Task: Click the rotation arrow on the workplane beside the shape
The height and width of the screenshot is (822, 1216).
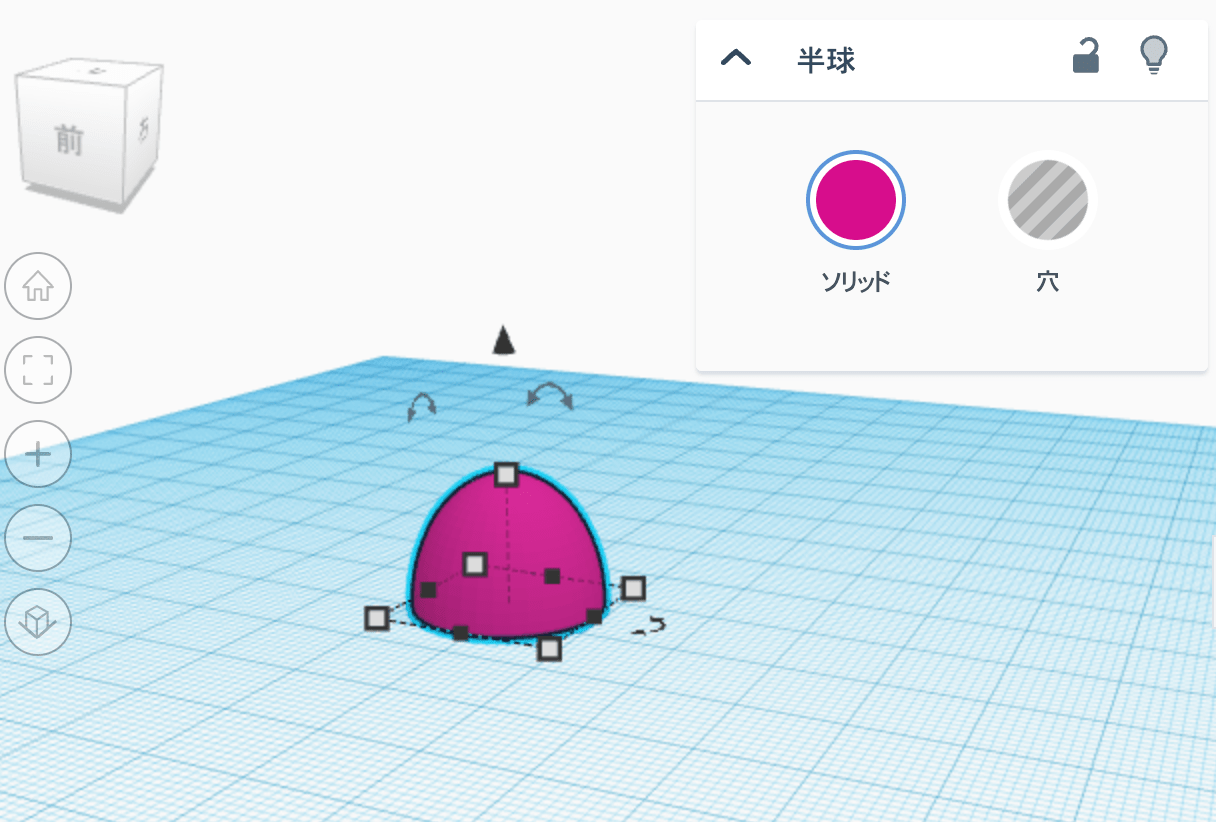Action: click(650, 626)
